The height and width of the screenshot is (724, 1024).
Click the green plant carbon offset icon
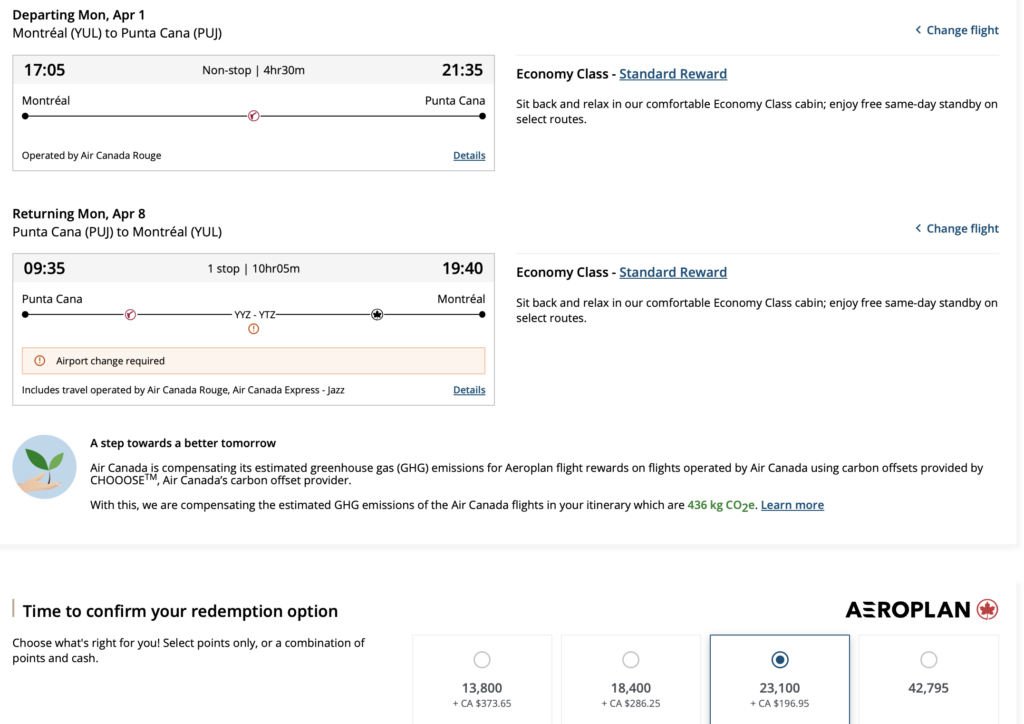[x=44, y=467]
